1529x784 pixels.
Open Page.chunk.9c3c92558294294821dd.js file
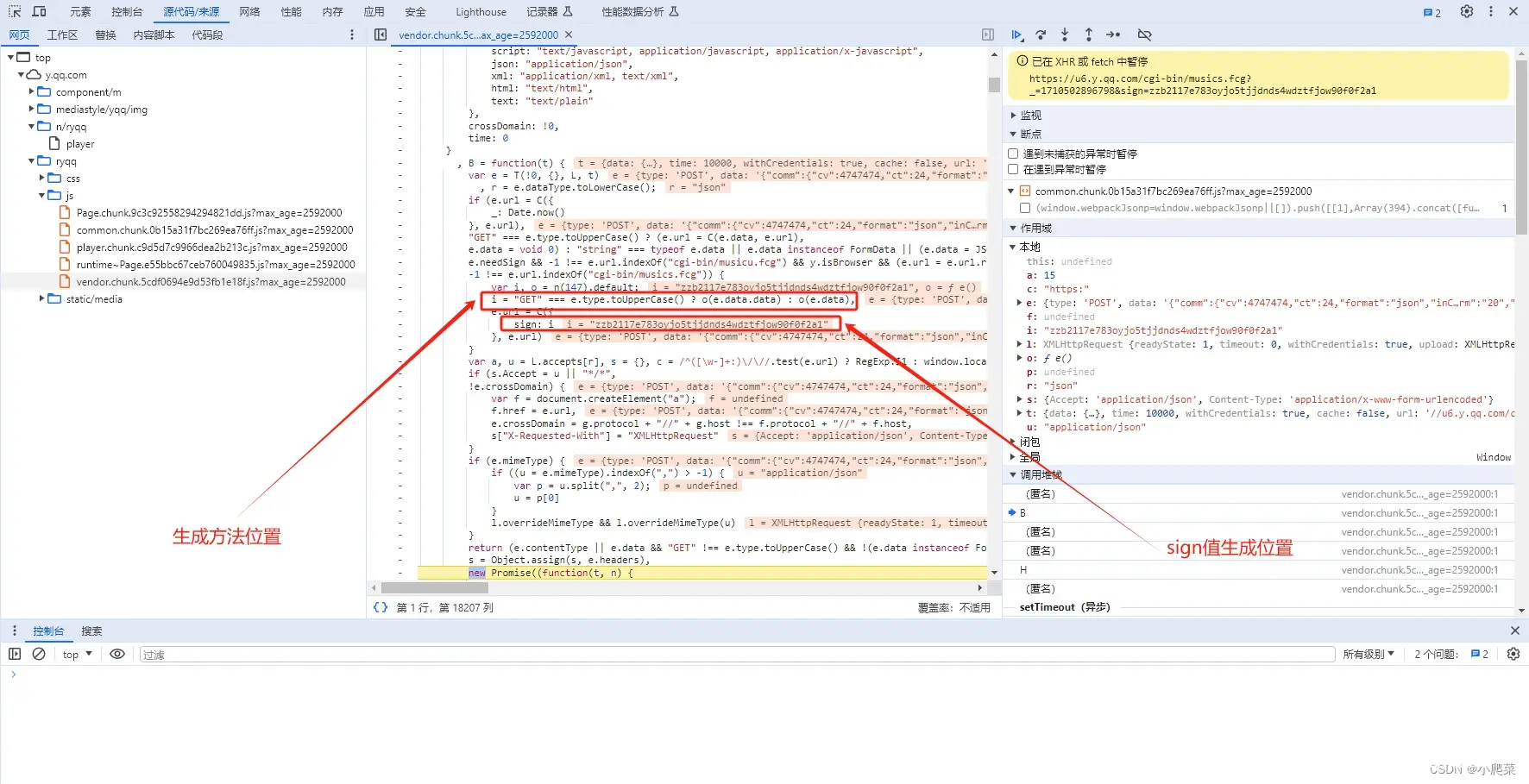[209, 213]
